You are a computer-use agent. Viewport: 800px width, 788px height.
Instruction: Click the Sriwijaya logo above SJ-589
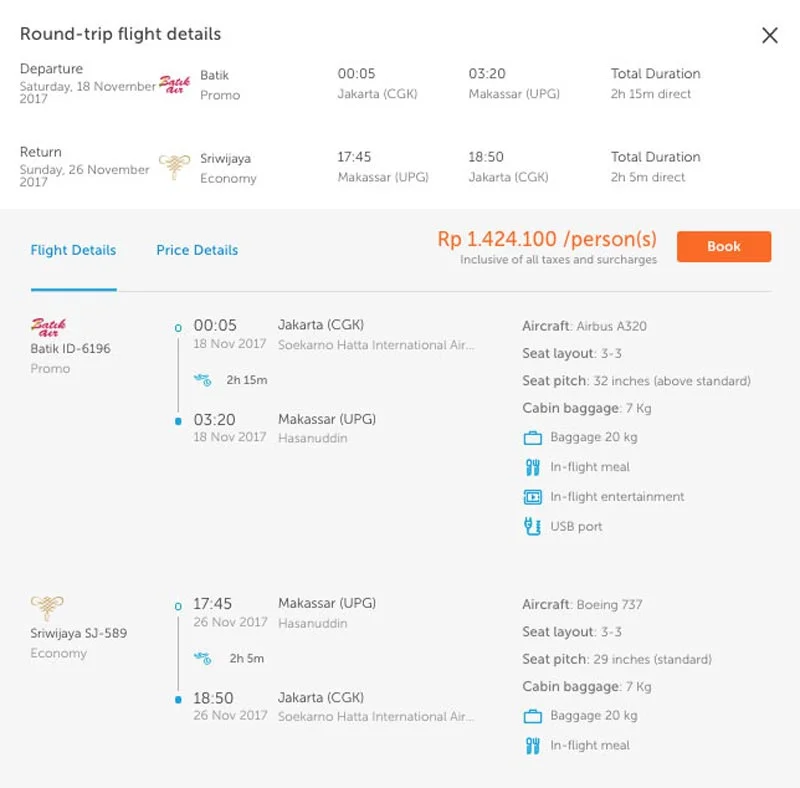coord(47,607)
